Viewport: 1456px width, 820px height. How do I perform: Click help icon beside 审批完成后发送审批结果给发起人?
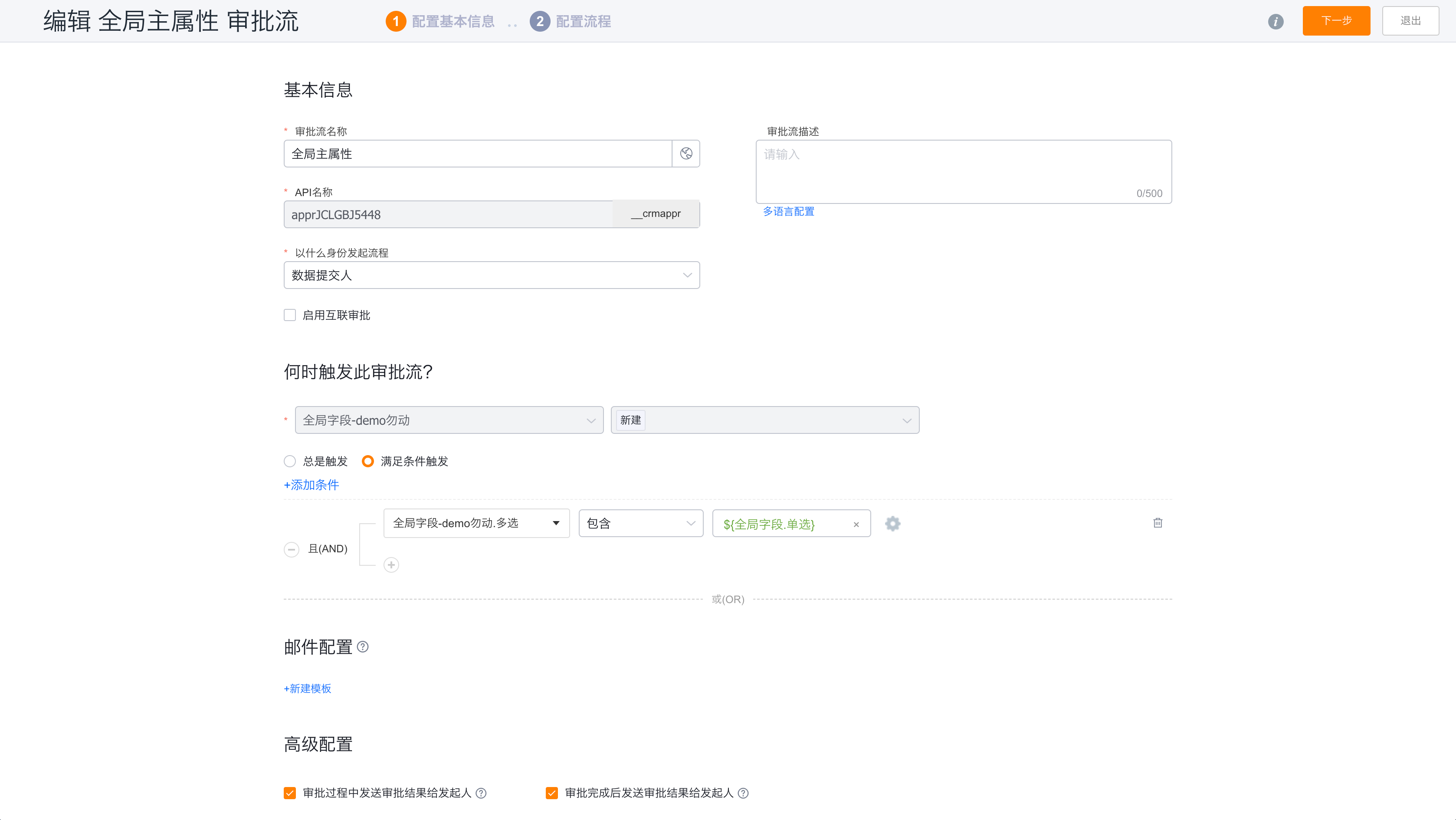[743, 793]
